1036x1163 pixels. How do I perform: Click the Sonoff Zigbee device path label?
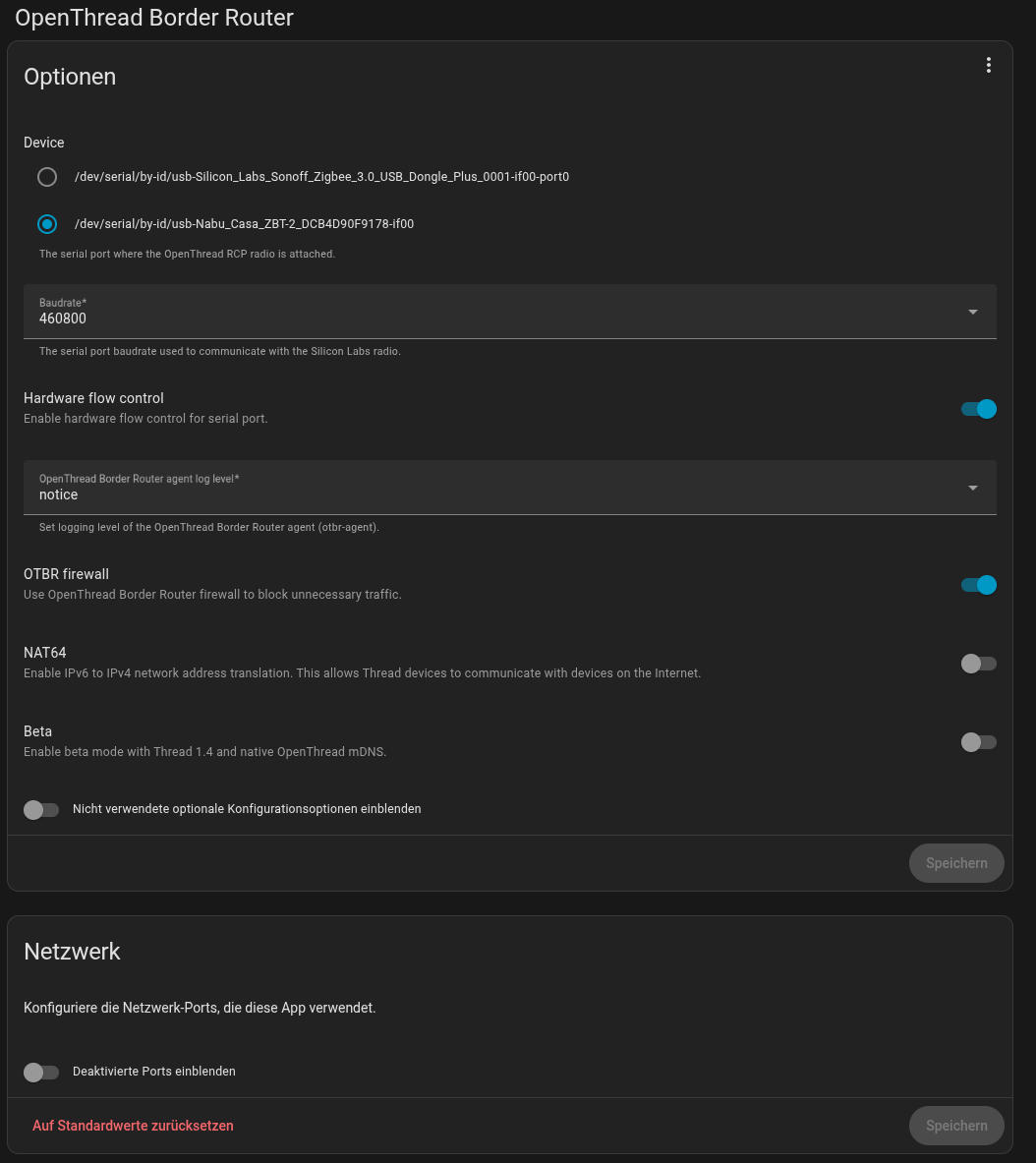pyautogui.click(x=321, y=177)
